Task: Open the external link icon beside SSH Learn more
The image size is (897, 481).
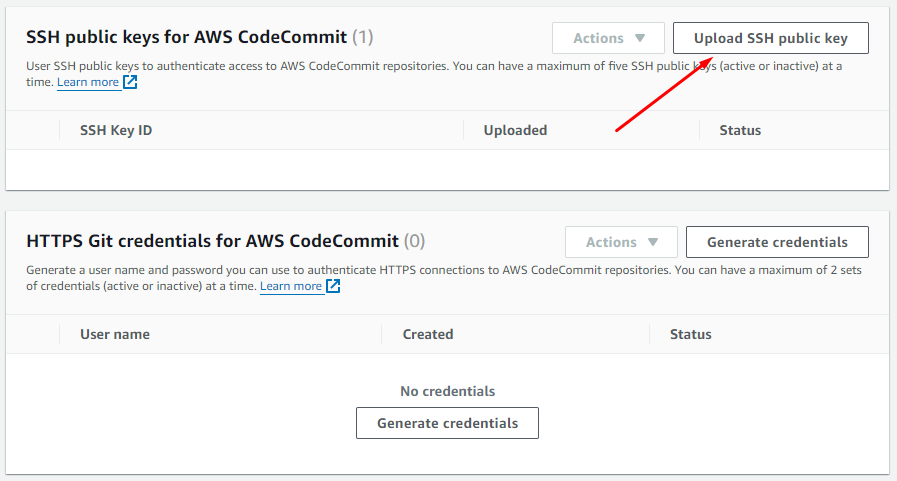Action: coord(130,83)
